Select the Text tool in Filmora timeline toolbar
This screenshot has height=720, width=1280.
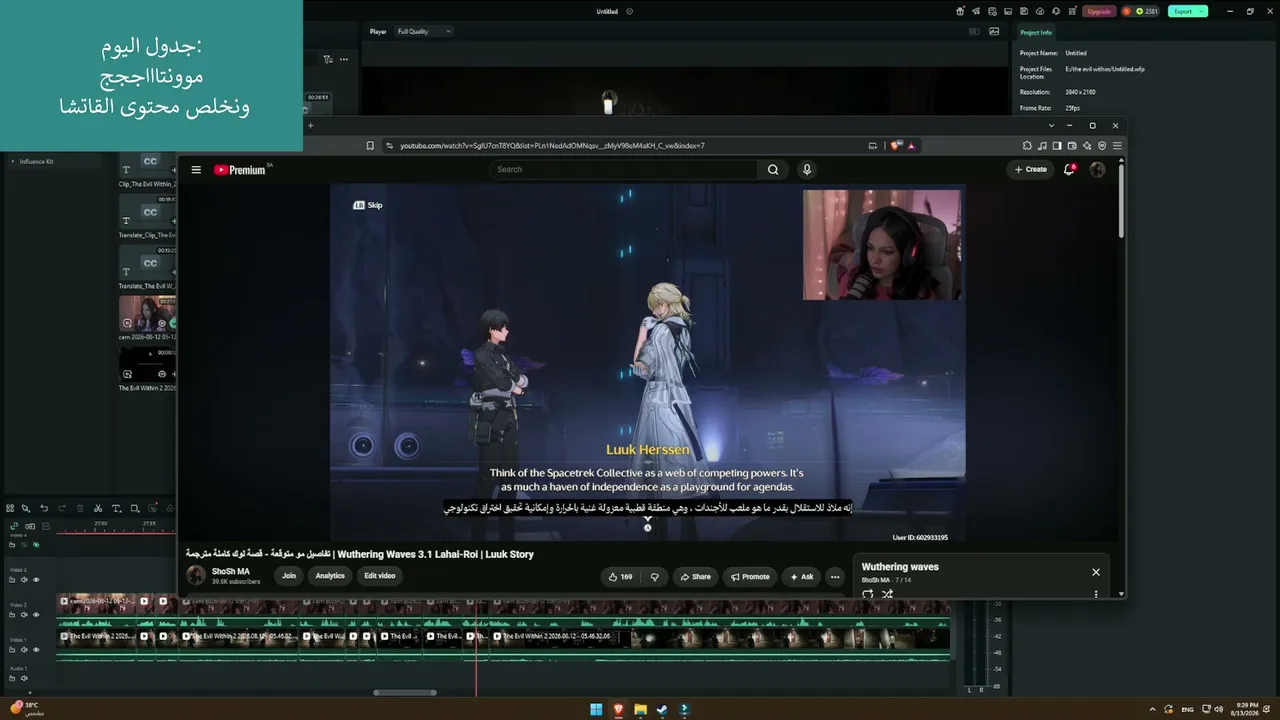pos(116,508)
